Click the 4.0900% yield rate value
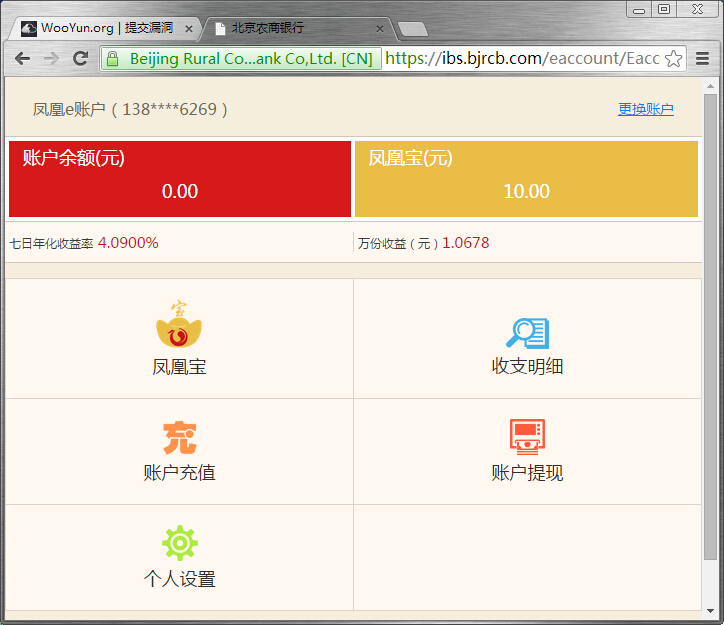 coord(128,243)
